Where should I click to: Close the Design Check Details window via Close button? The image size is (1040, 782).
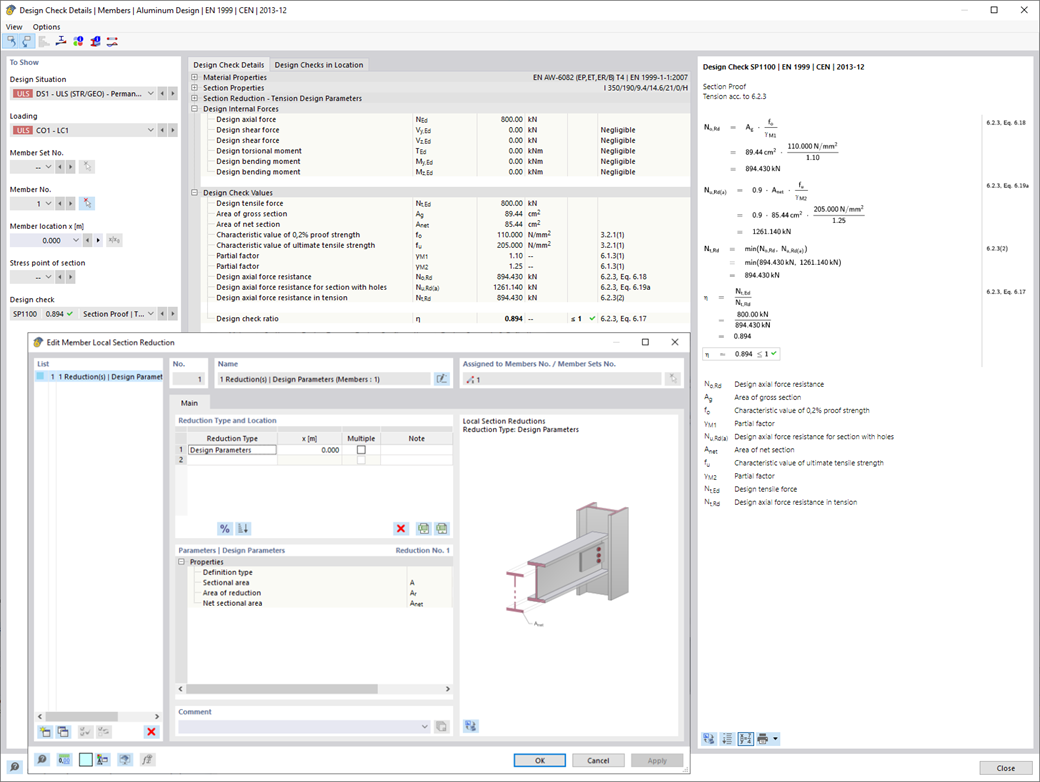[x=1004, y=768]
